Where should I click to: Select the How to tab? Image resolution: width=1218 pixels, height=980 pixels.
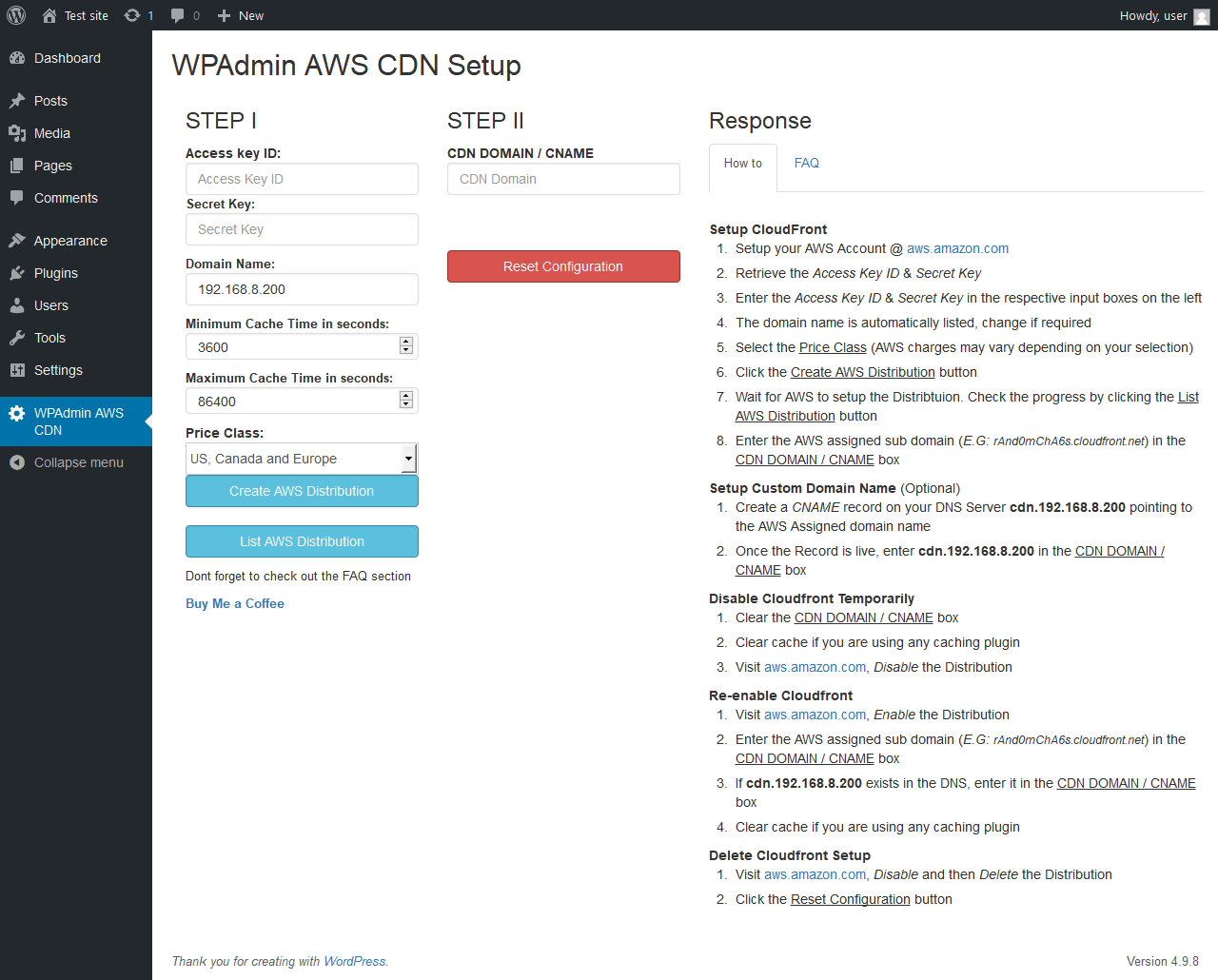(x=742, y=164)
